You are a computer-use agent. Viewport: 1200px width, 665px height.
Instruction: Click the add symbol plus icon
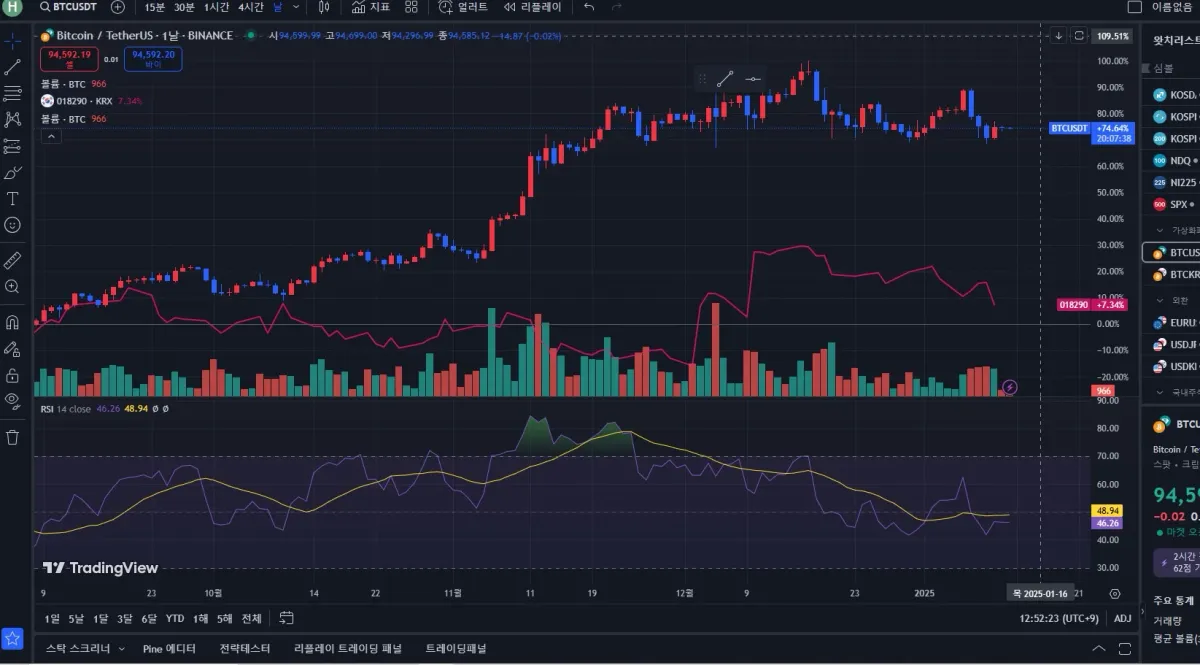(118, 7)
